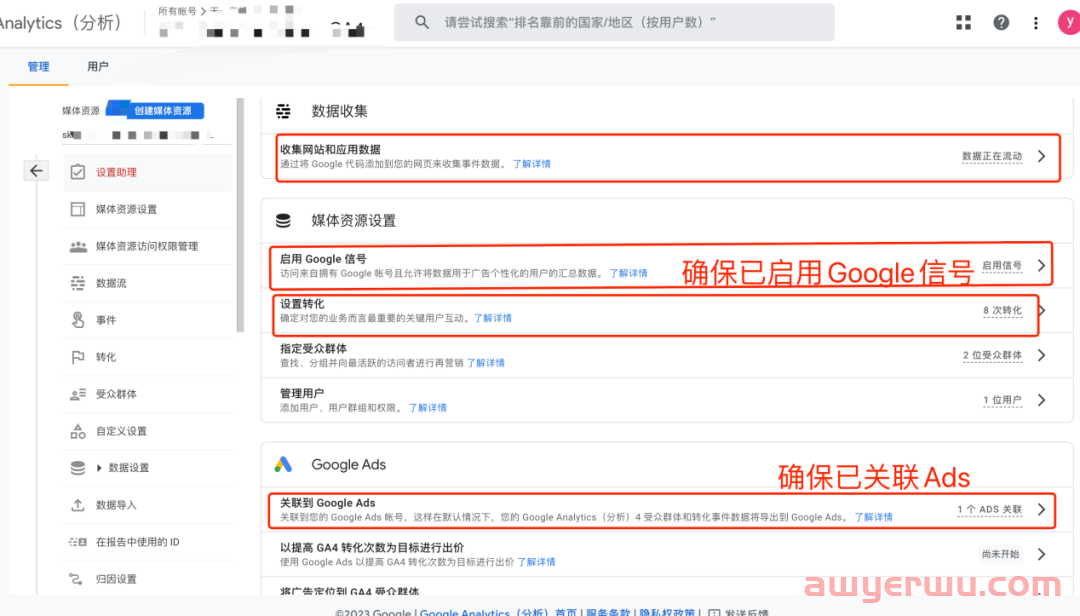Open the user account avatar

[x=1066, y=22]
